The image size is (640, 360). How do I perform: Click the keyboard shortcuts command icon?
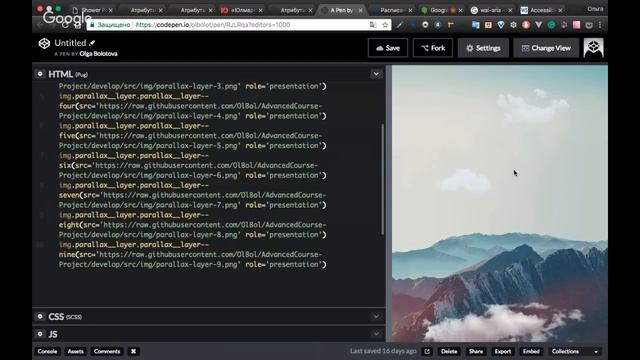click(133, 351)
